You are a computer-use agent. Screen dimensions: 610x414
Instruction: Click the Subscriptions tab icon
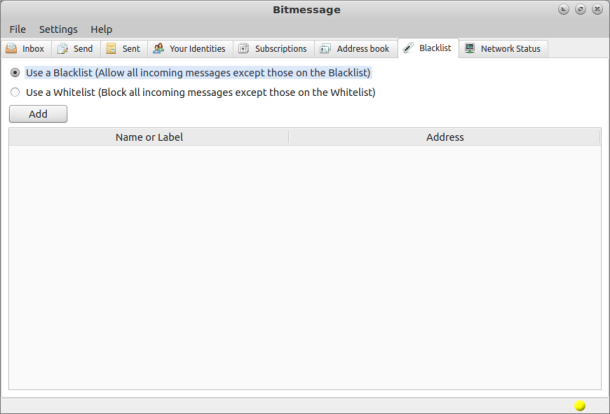click(x=244, y=48)
